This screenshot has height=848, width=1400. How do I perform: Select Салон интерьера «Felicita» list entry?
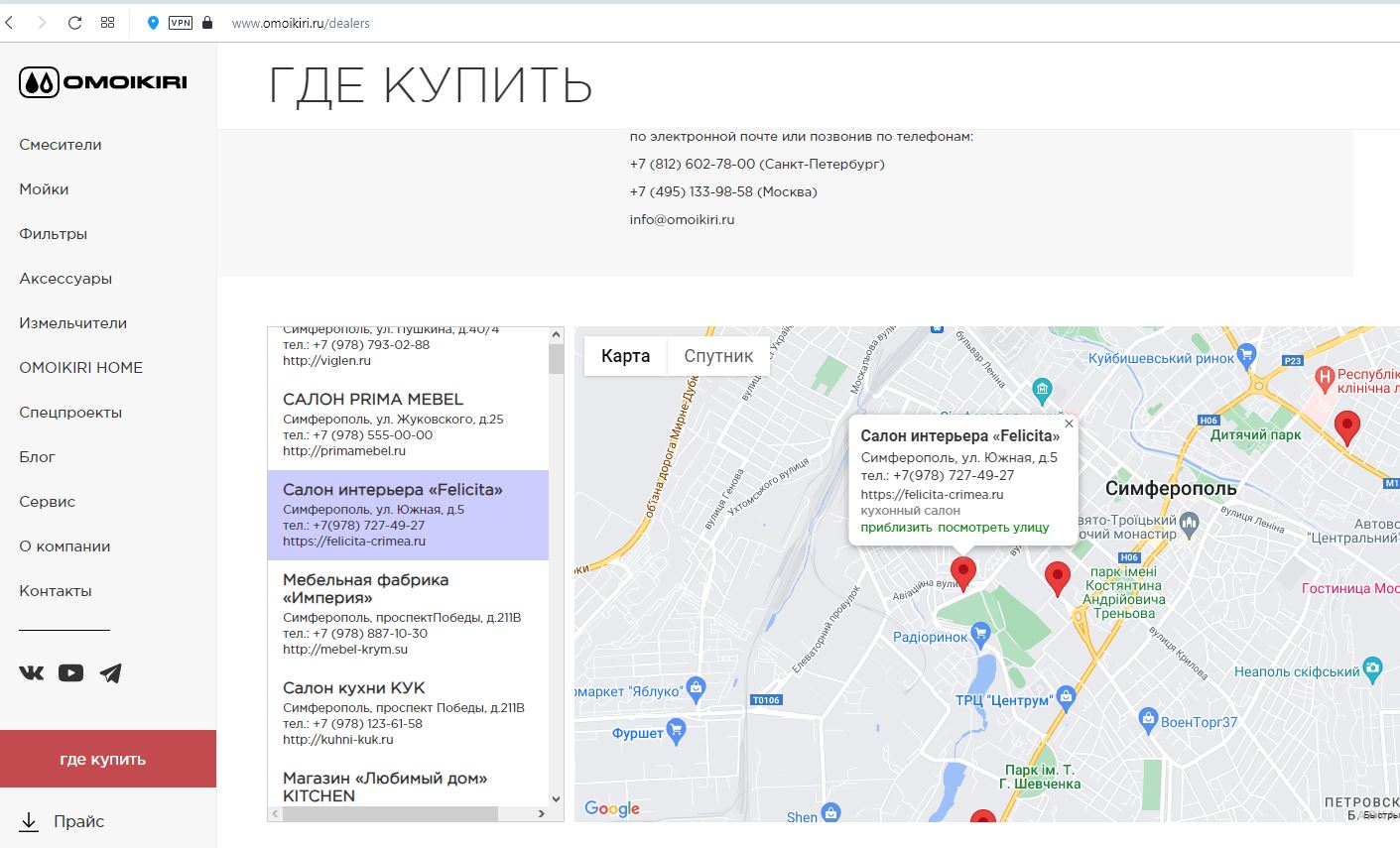(408, 515)
